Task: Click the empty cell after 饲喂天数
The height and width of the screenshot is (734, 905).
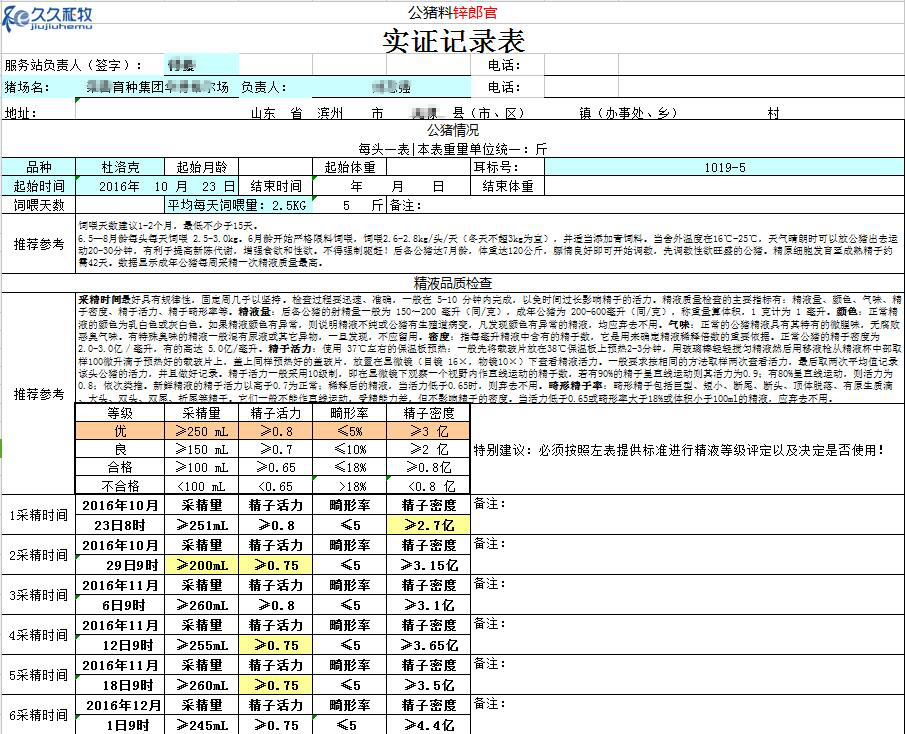Action: [120, 205]
